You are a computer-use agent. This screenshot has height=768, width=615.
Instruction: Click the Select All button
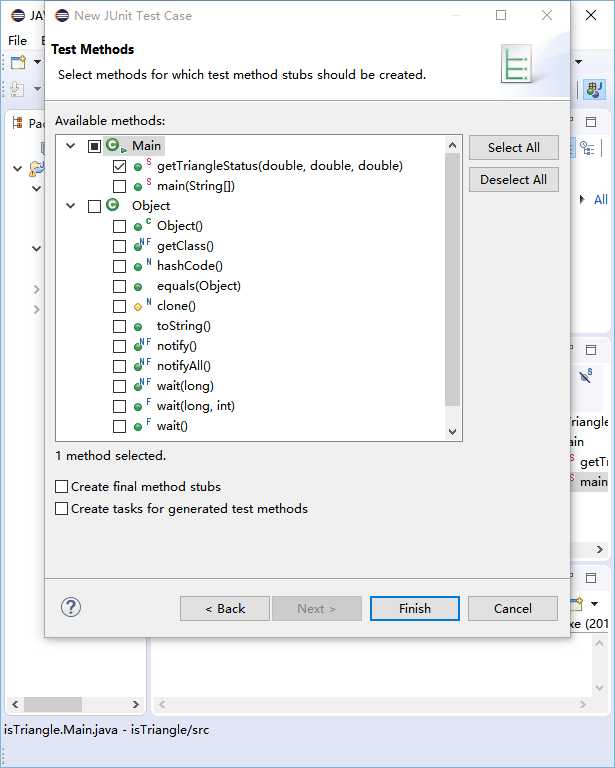pos(514,147)
